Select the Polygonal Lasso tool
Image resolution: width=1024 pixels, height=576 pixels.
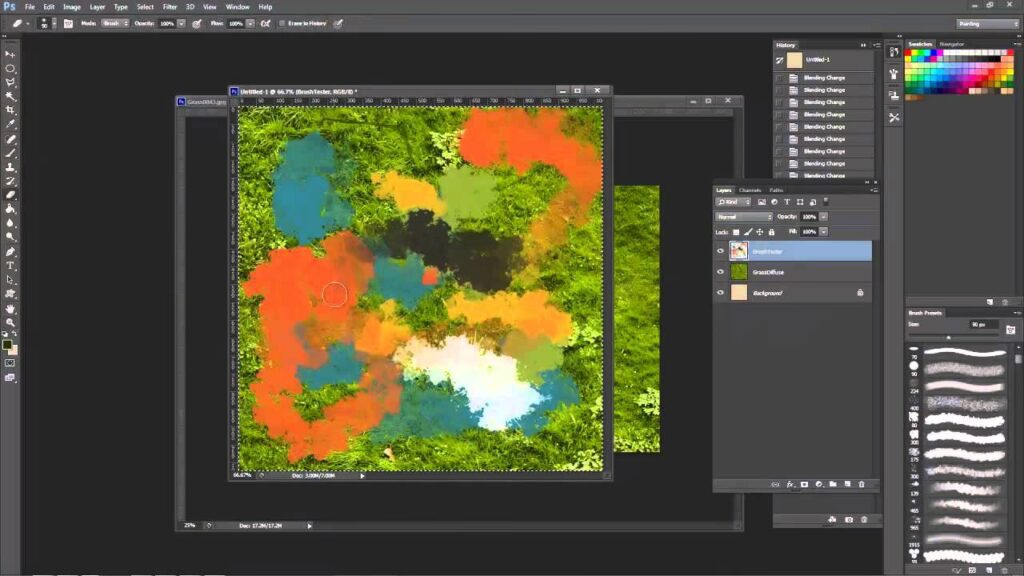pyautogui.click(x=10, y=82)
